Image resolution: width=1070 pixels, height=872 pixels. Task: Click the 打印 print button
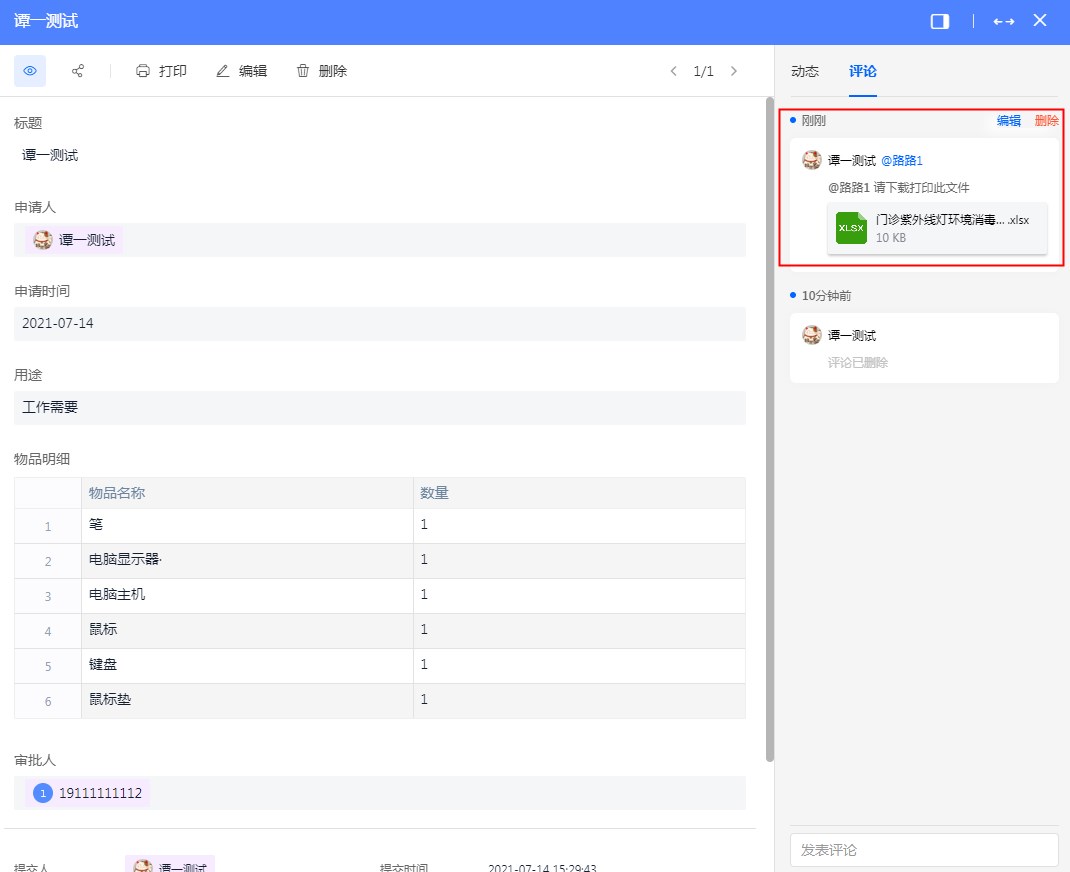tap(161, 71)
